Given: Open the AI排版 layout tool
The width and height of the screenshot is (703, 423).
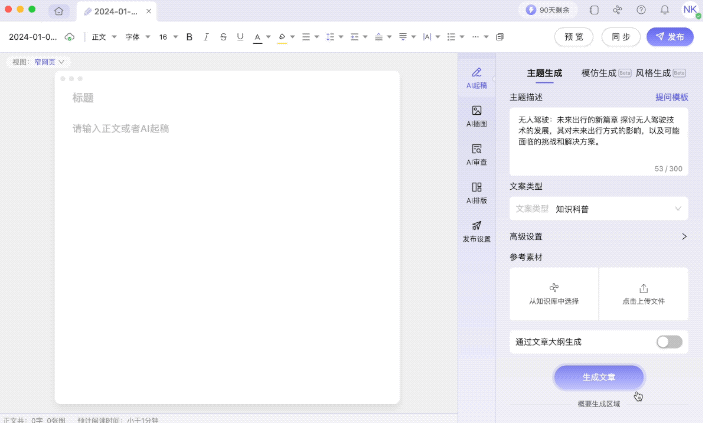Looking at the screenshot, I should click(x=477, y=192).
